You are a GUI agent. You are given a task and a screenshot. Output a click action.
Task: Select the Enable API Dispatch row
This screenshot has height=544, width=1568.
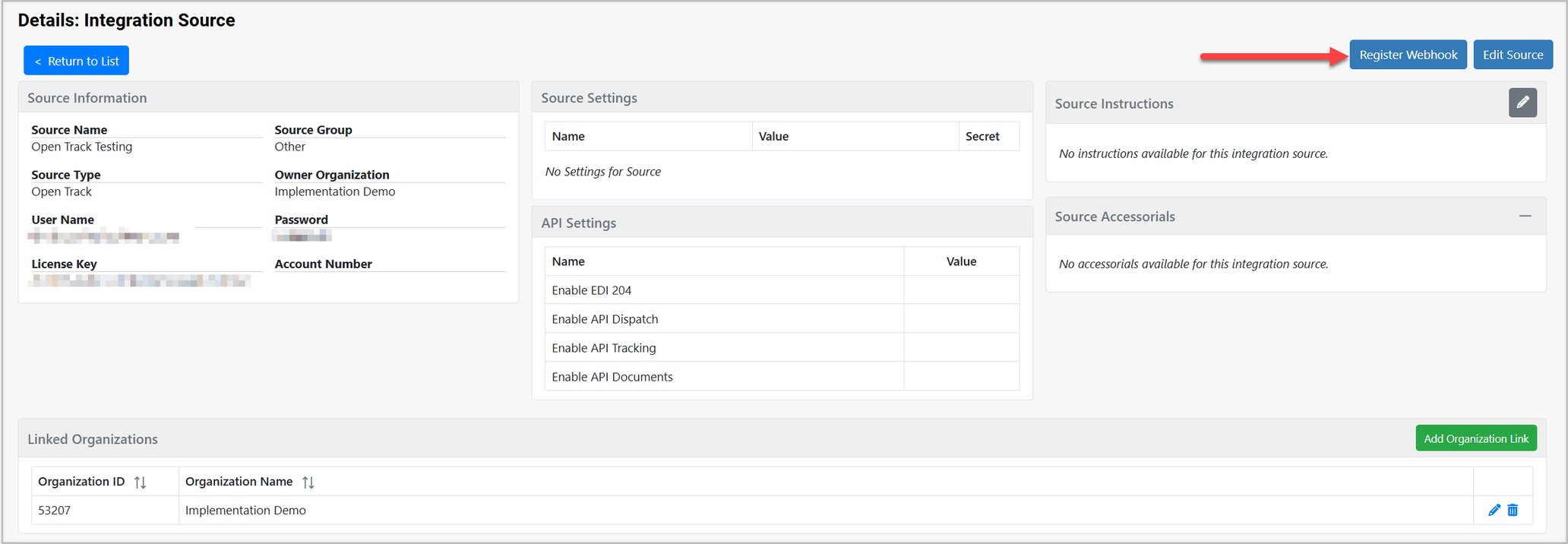[782, 319]
